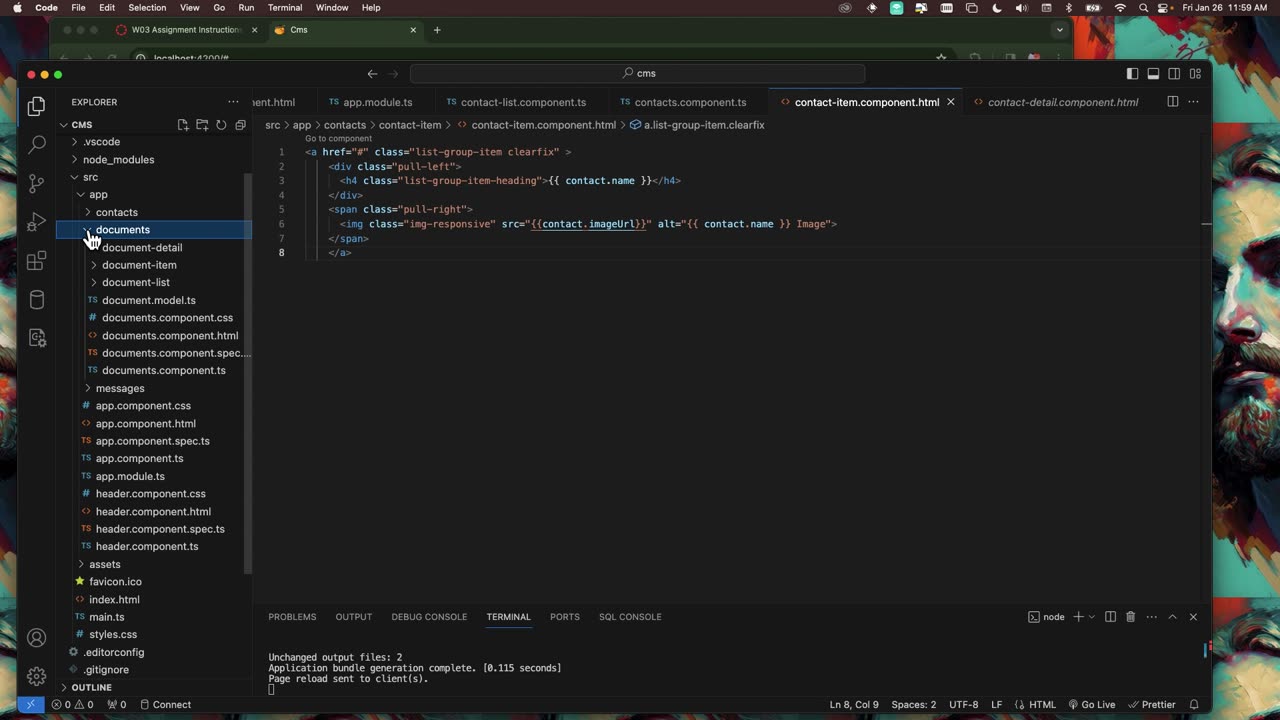Click Spaces: 2 indentation setting
Viewport: 1280px width, 720px height.
point(914,704)
